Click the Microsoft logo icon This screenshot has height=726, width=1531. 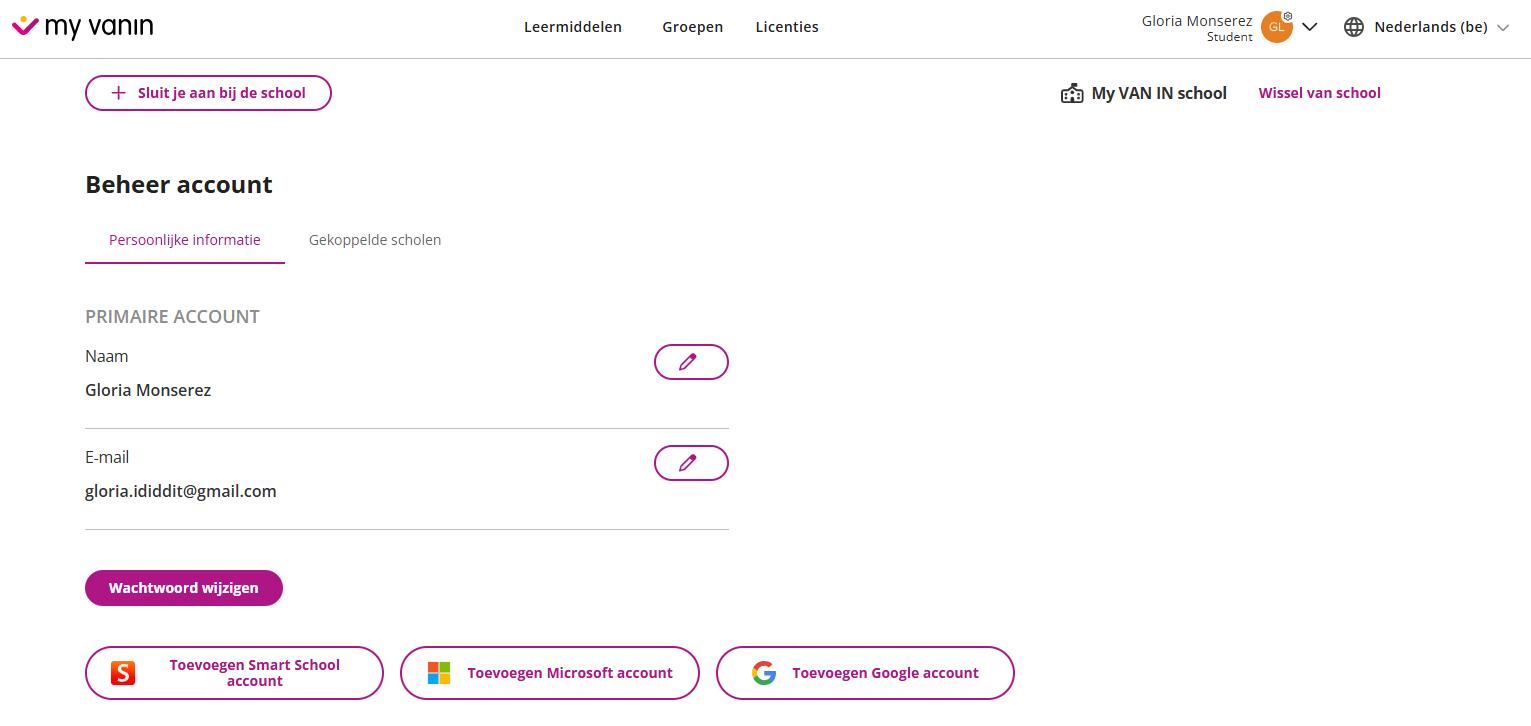pos(439,673)
